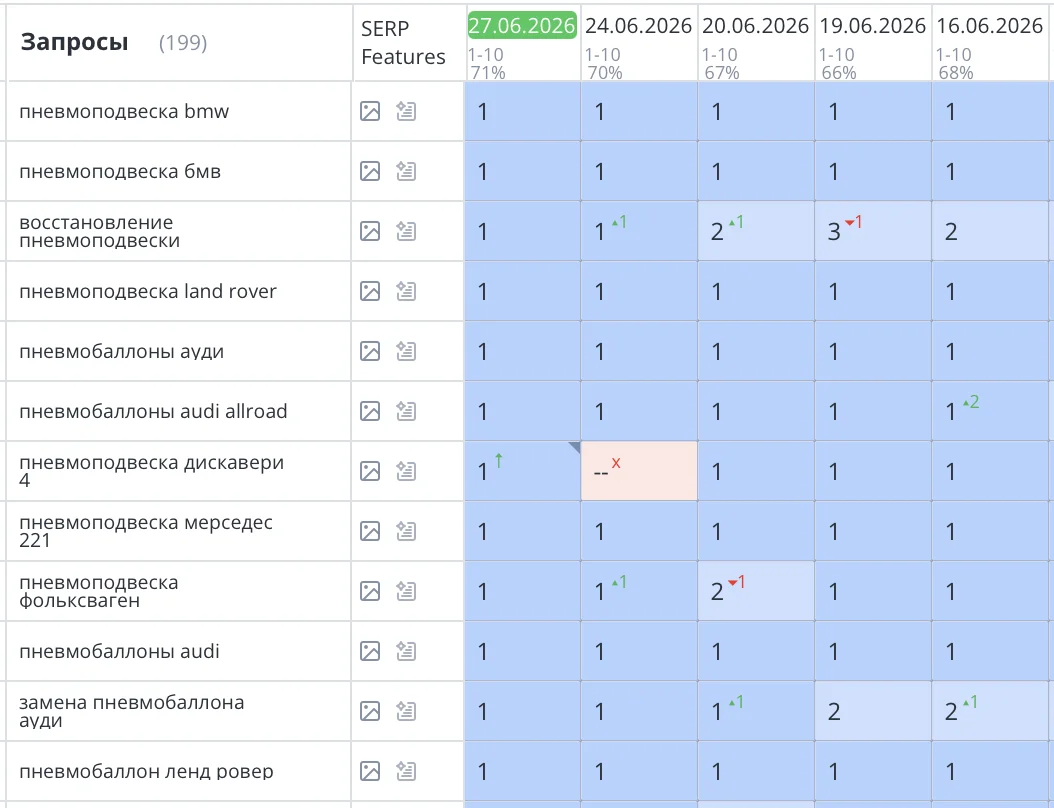Screen dimensions: 1054x808
Task: Click snippet icon for пневмоподвеска фольксваген row
Action: point(406,591)
